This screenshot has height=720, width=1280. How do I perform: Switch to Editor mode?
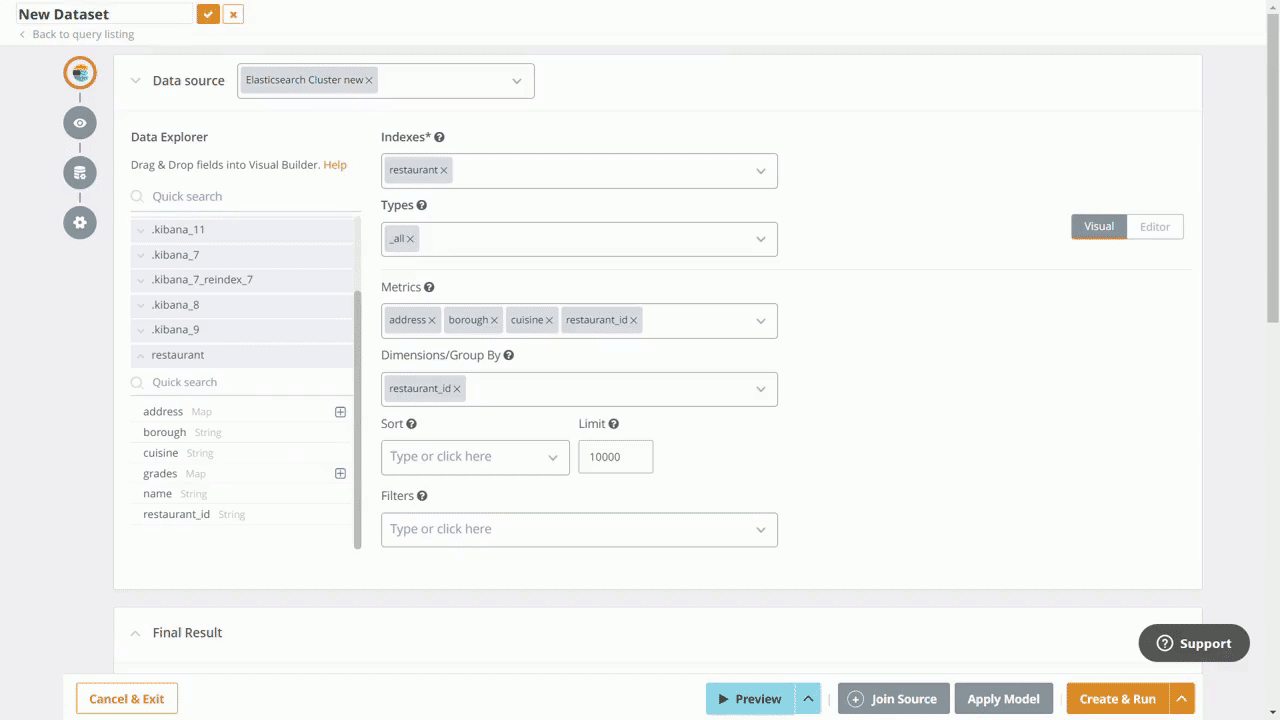coord(1154,227)
